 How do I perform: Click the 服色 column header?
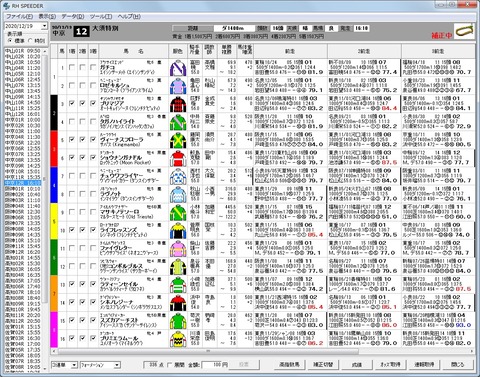(x=178, y=51)
